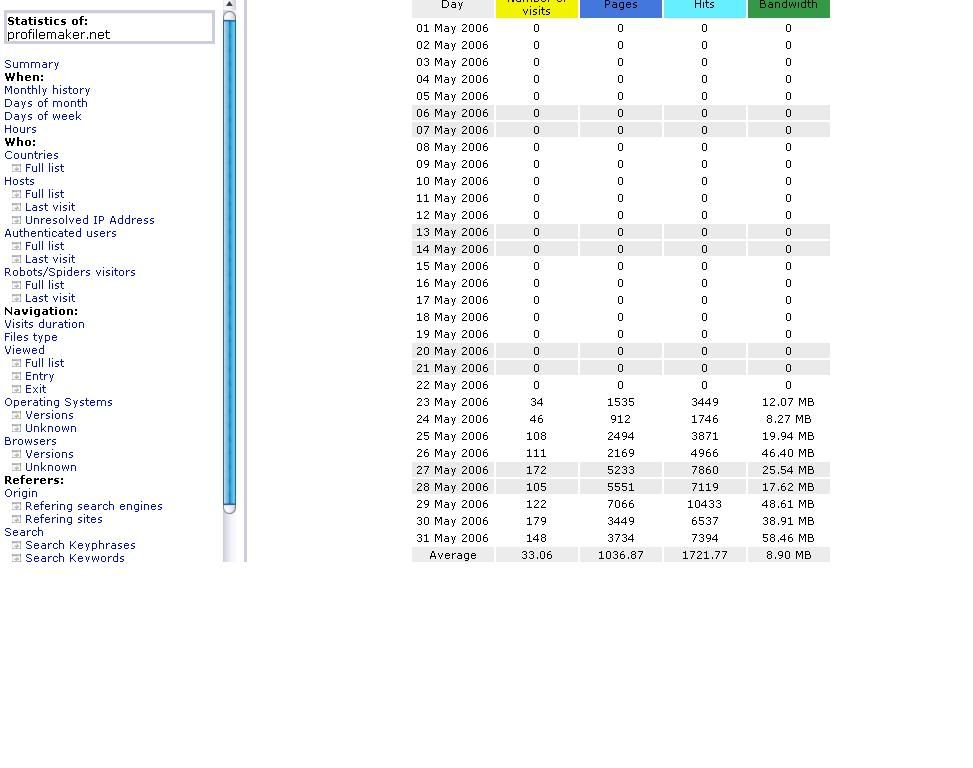Open Visits duration report
Screen dimensions: 973x768
45,324
